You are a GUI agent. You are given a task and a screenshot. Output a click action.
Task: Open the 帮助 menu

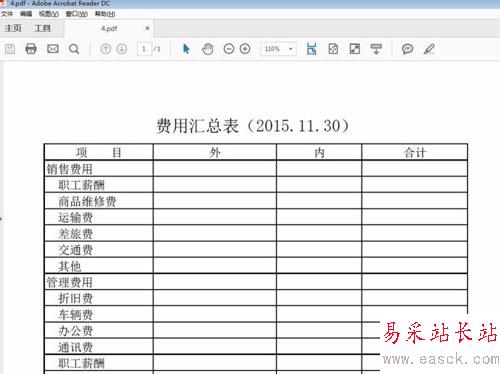(x=105, y=14)
